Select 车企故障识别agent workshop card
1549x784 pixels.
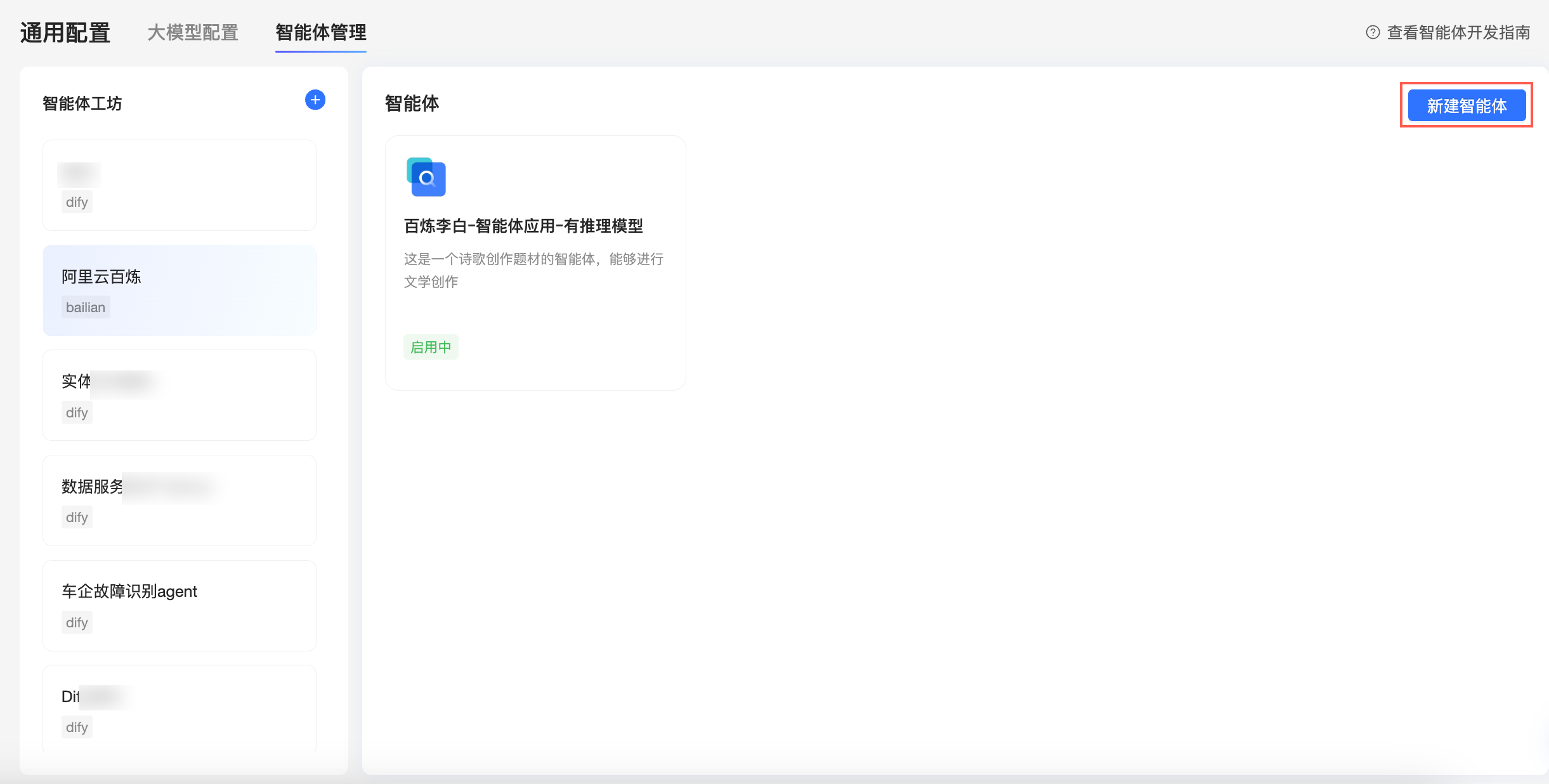pos(180,606)
